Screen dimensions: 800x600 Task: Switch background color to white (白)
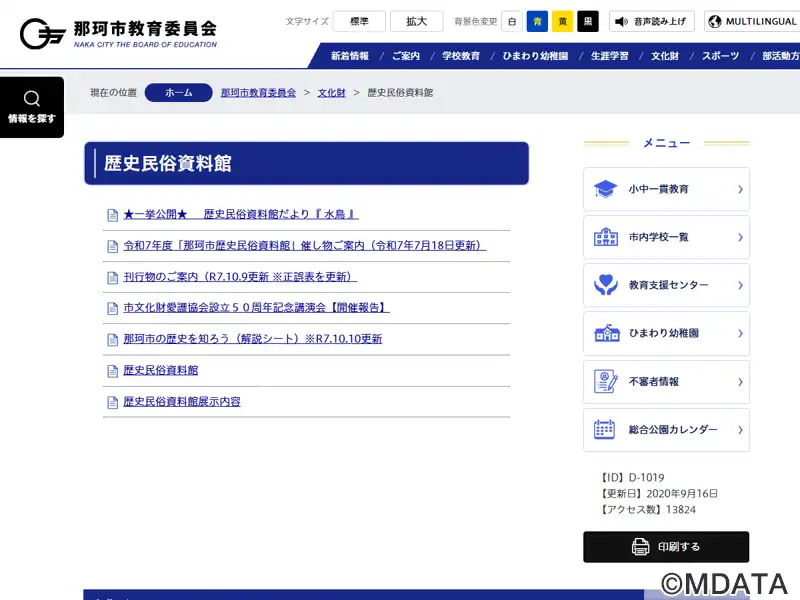click(511, 21)
